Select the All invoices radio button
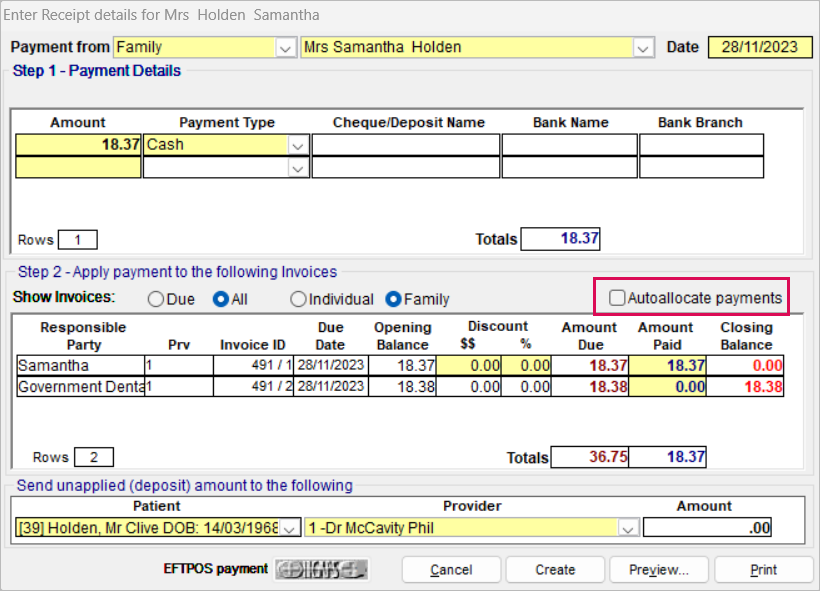Image resolution: width=820 pixels, height=591 pixels. (221, 299)
